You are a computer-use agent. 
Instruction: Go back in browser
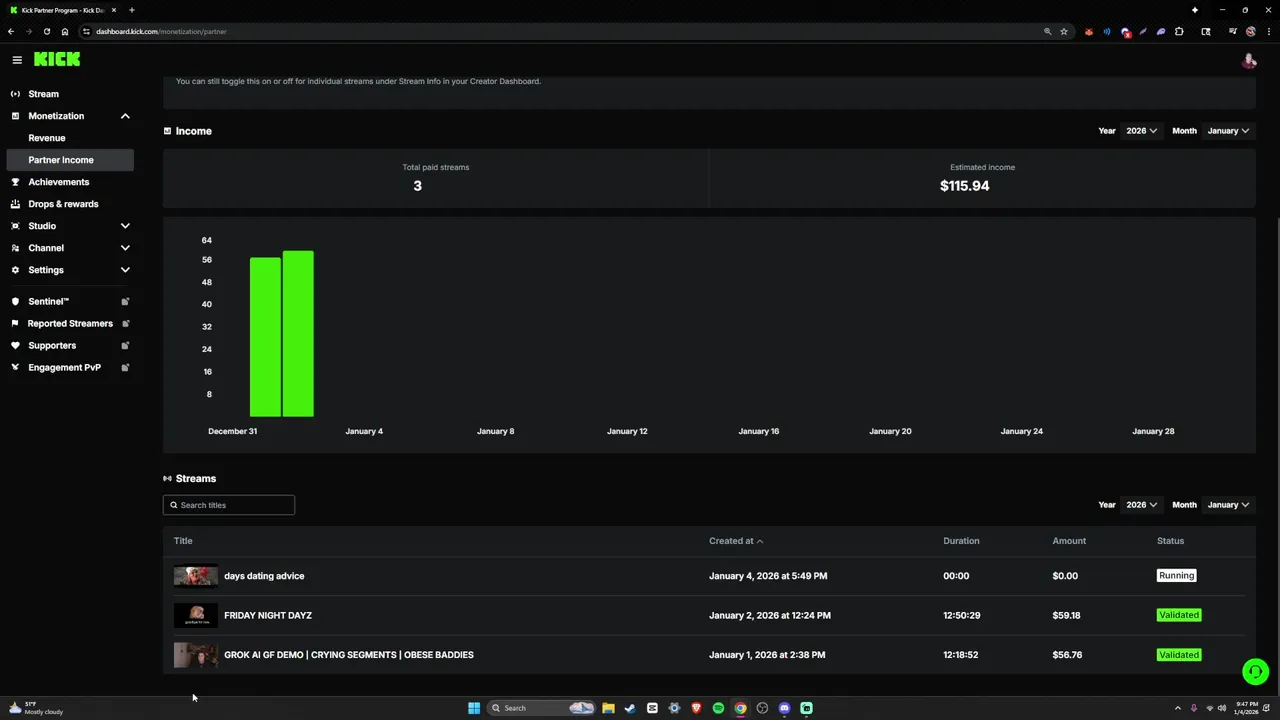(11, 31)
